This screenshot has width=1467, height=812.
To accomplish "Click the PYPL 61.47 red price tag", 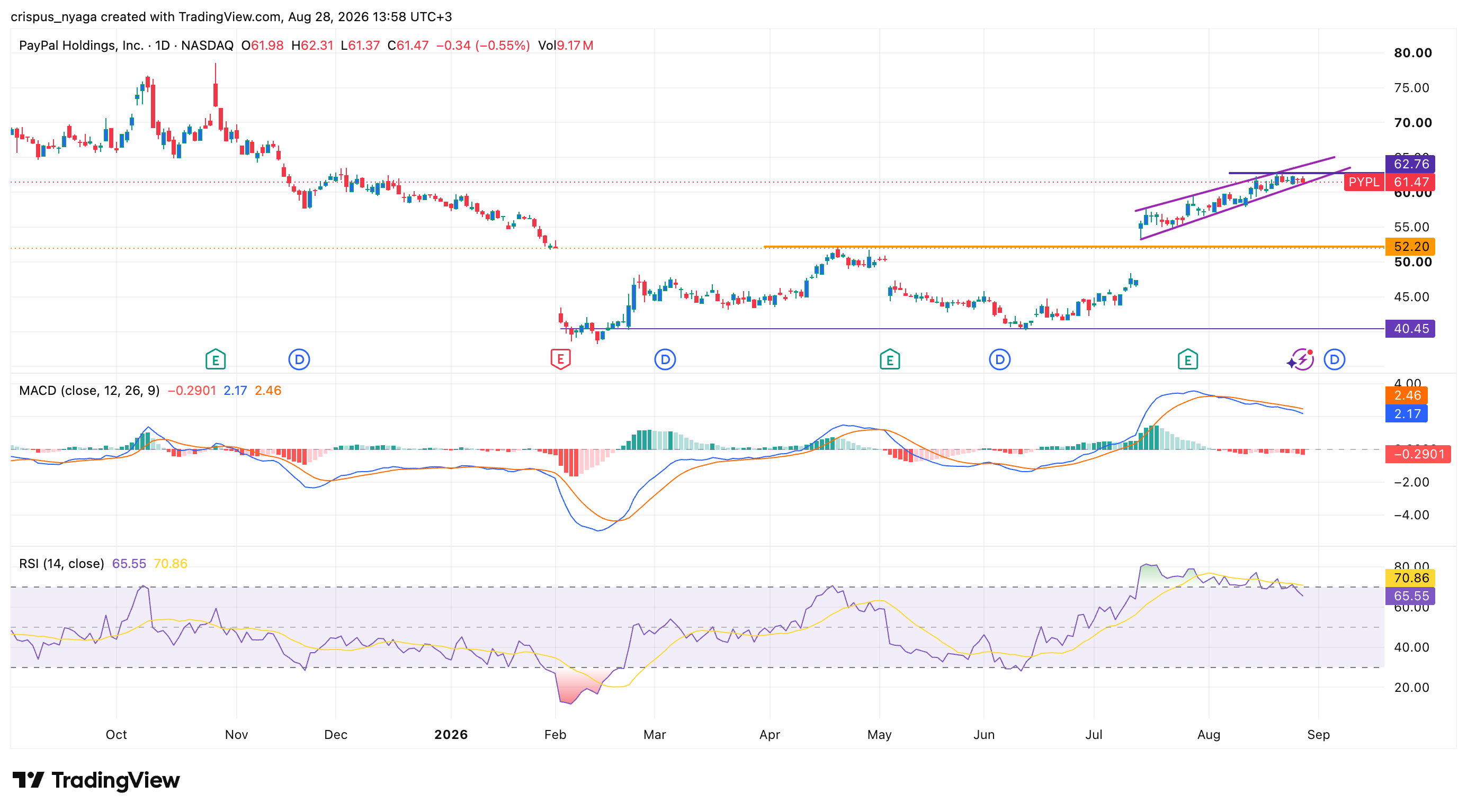I will (1390, 182).
